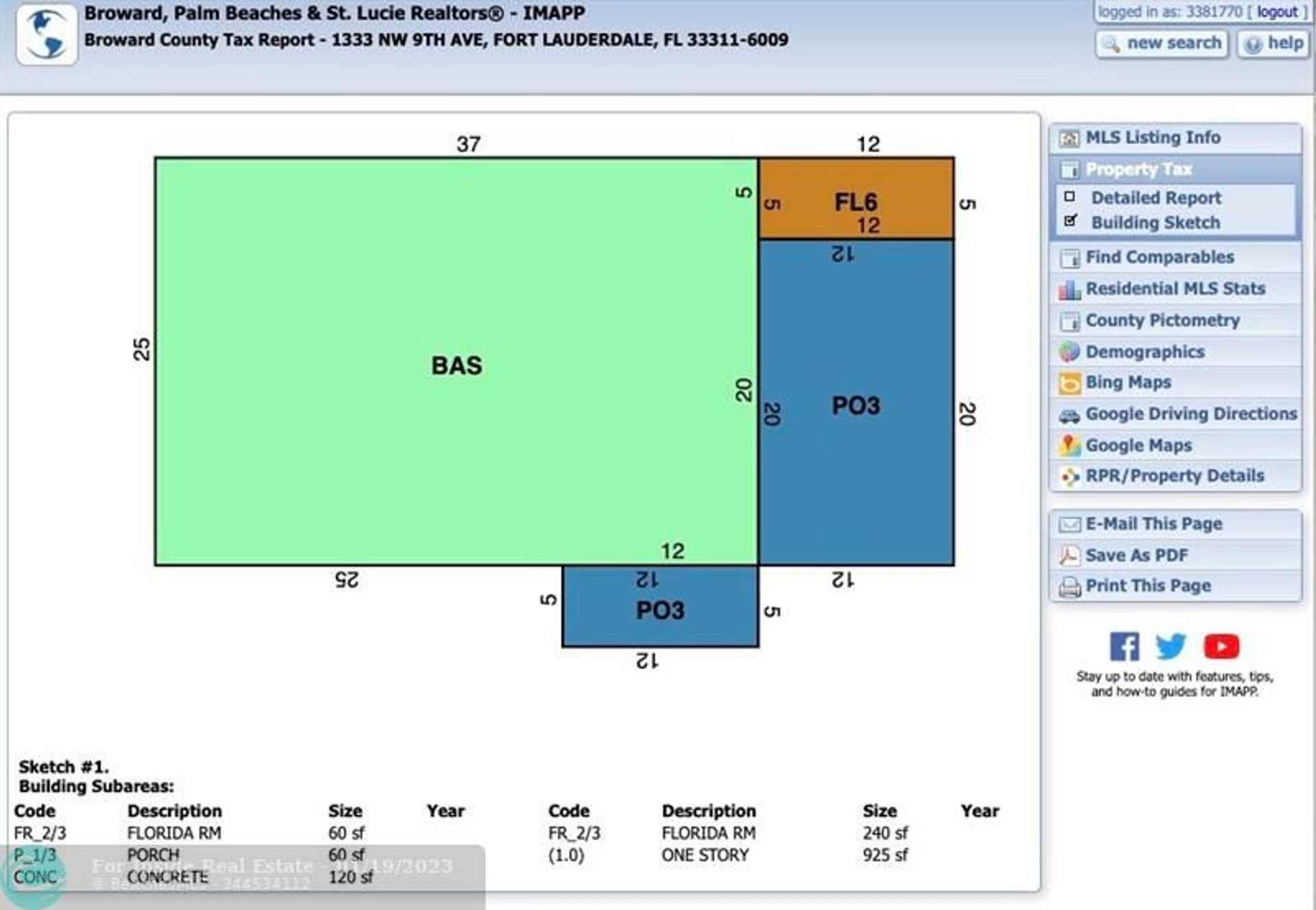Check the Detailed Report box
The height and width of the screenshot is (910, 1316).
click(x=1069, y=197)
